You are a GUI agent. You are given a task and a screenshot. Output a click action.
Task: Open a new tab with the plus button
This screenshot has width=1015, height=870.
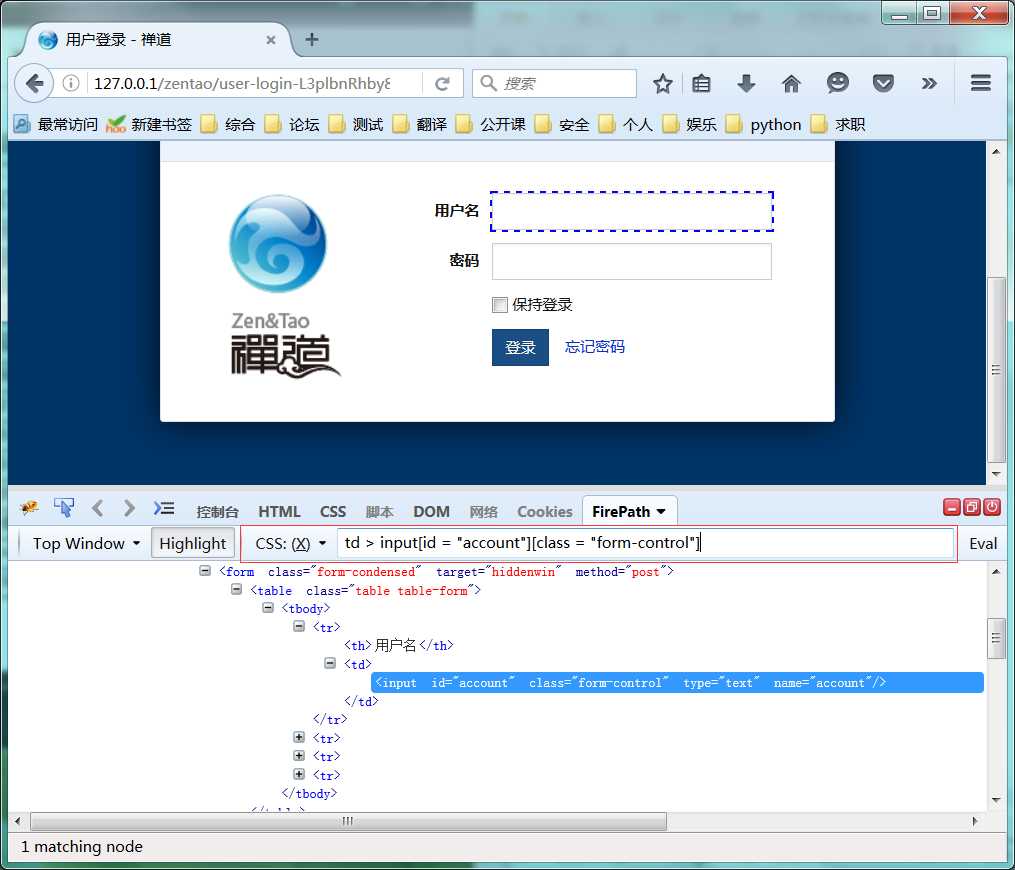(312, 39)
